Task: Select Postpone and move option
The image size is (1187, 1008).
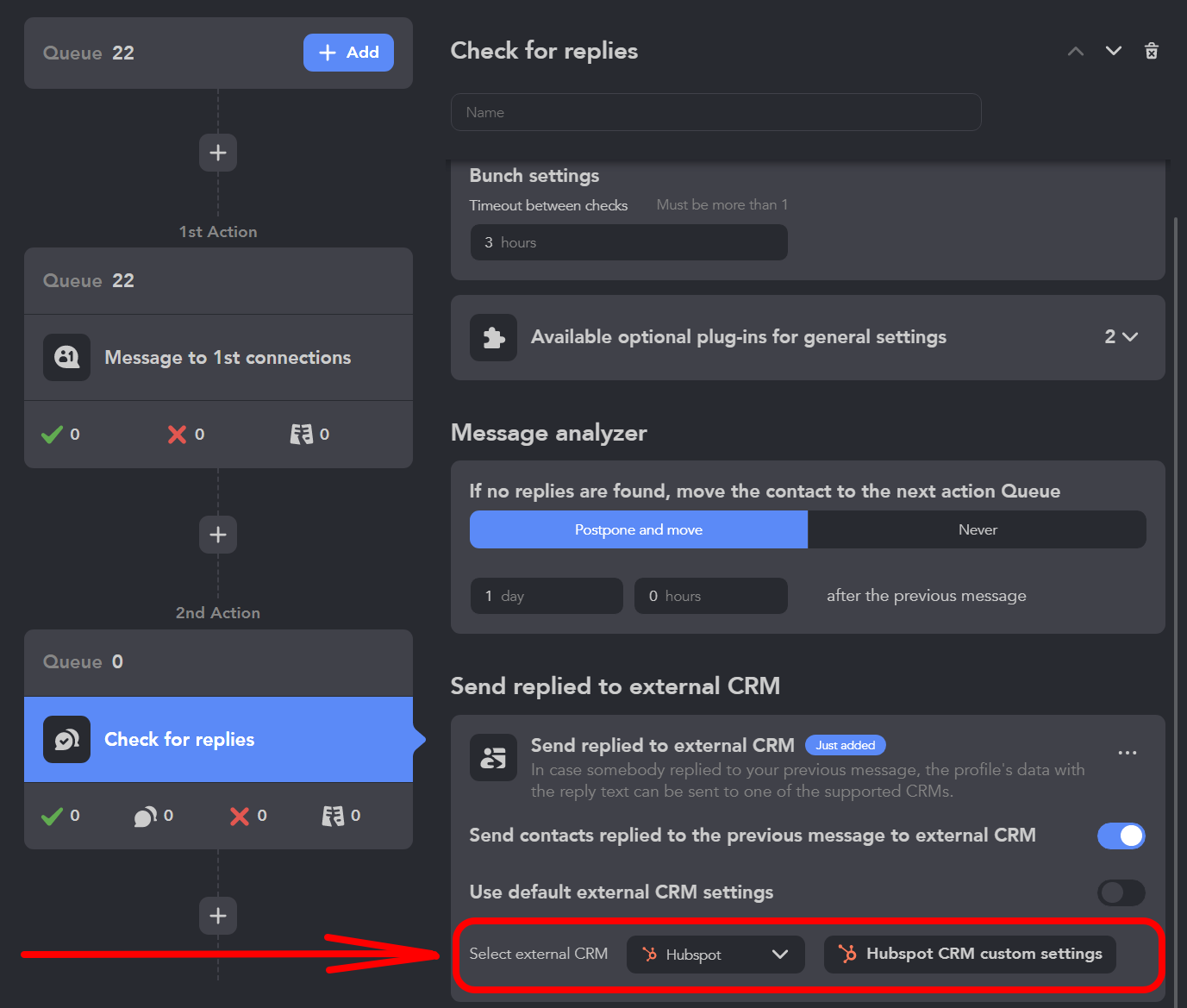Action: 639,529
